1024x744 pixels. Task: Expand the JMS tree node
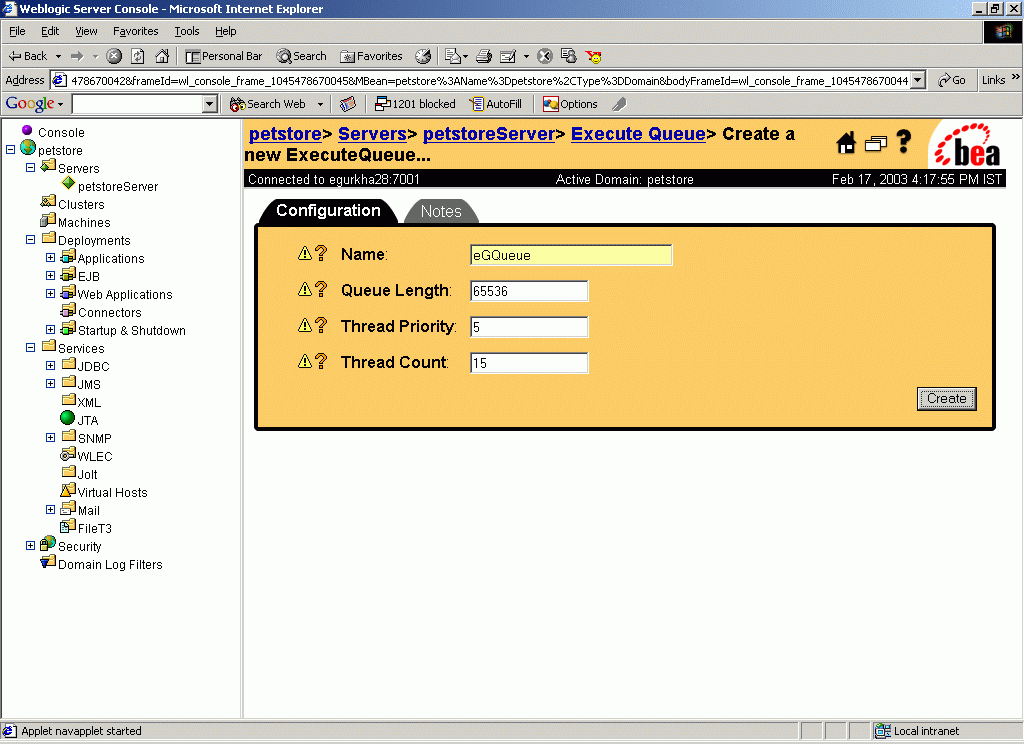[50, 383]
